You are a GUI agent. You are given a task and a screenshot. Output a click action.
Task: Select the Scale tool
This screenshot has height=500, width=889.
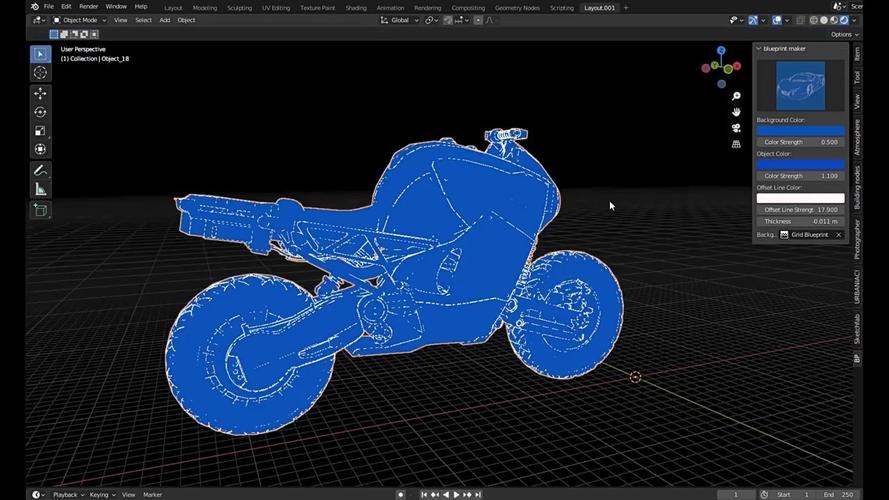click(x=40, y=130)
